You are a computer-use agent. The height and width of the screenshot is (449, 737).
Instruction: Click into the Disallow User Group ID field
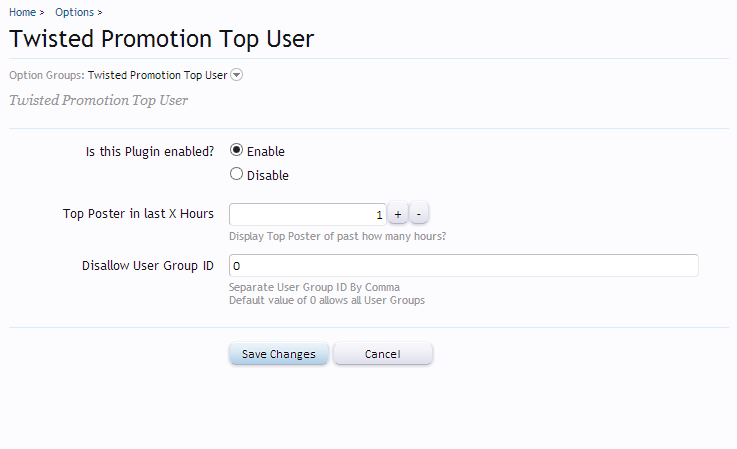point(463,266)
